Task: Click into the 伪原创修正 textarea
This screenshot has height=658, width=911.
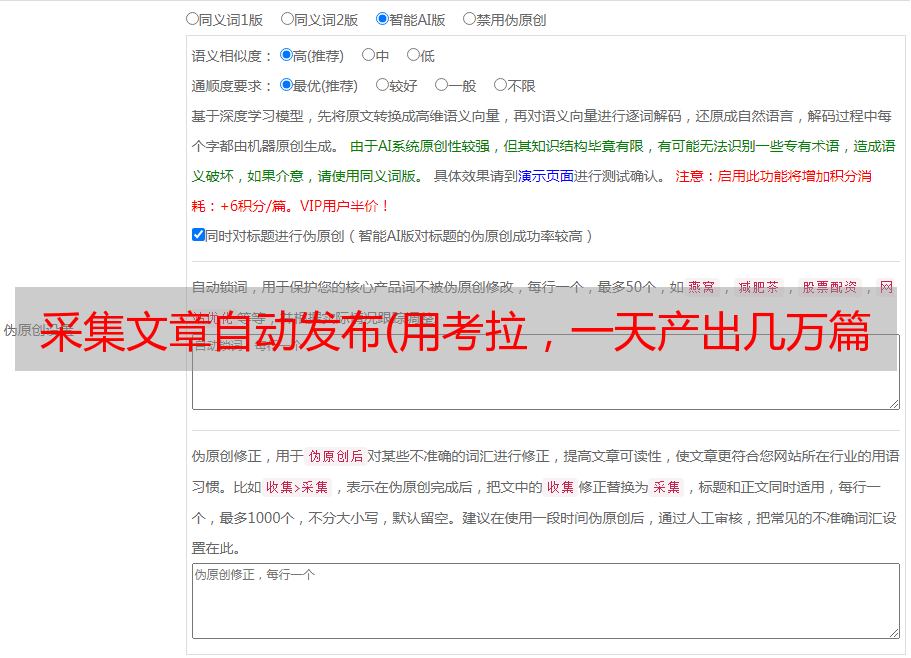Action: 546,601
